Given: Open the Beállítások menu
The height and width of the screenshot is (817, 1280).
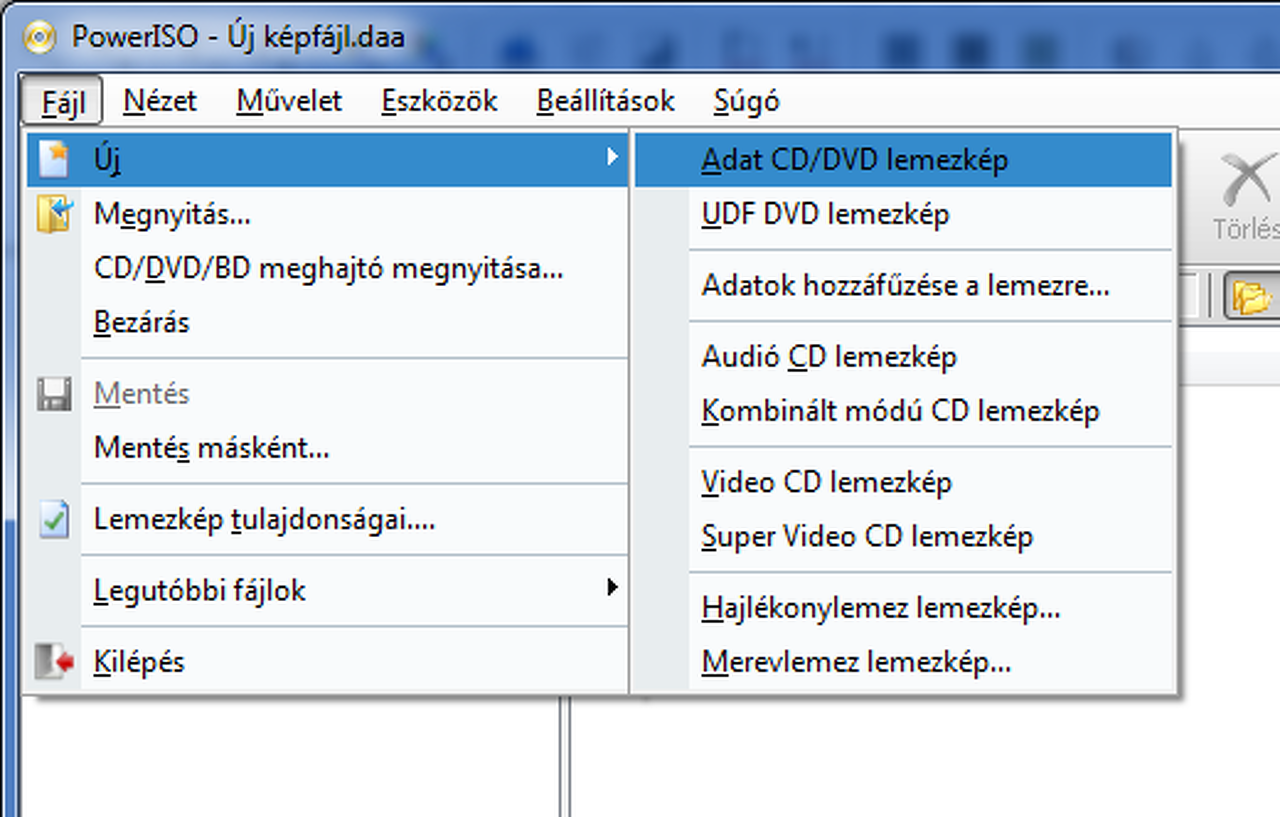Looking at the screenshot, I should click(x=605, y=101).
